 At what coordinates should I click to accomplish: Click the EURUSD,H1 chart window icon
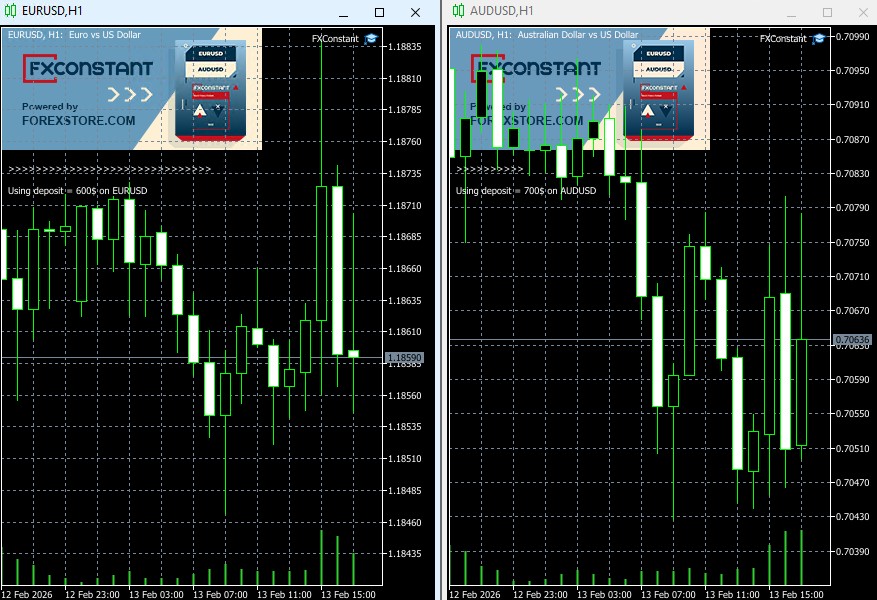[11, 12]
